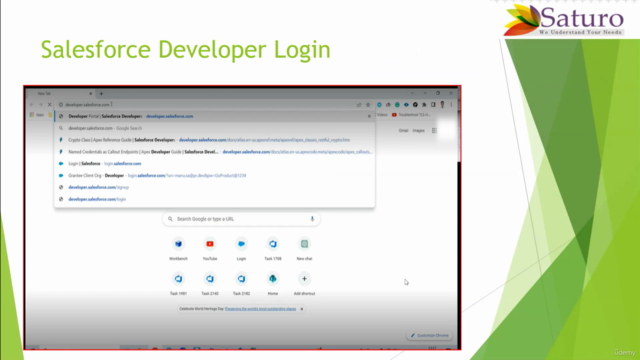Stop loading with the X button
Screen dimensions: 640x360
click(49, 104)
